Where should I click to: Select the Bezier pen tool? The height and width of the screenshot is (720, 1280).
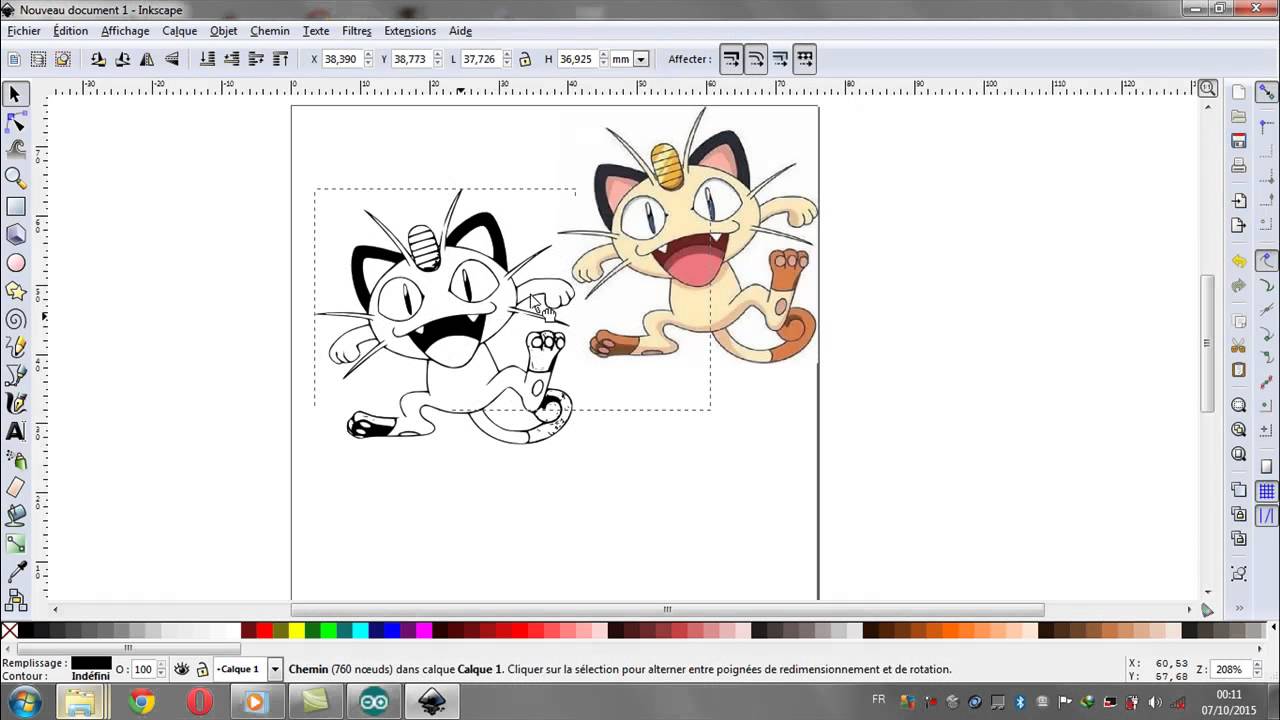coord(15,375)
